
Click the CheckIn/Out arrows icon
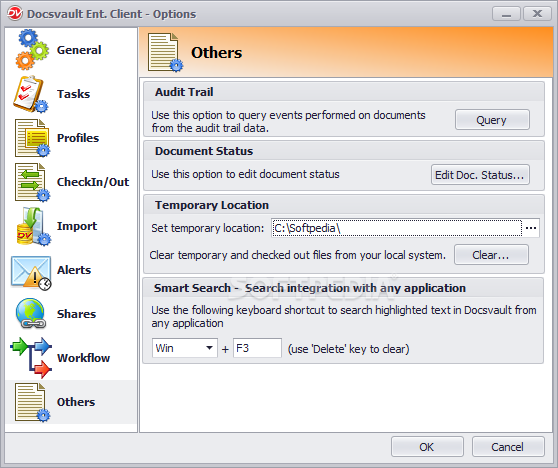(32, 182)
